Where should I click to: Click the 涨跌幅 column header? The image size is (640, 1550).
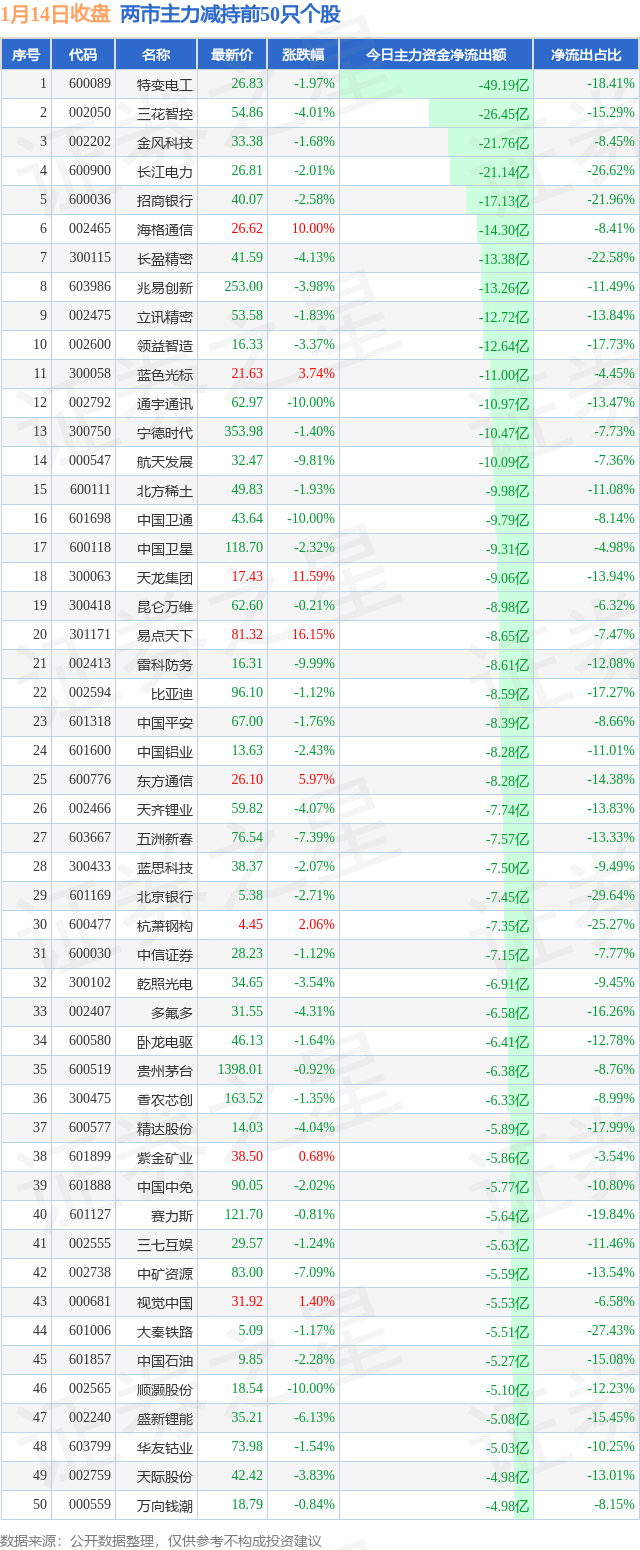303,55
